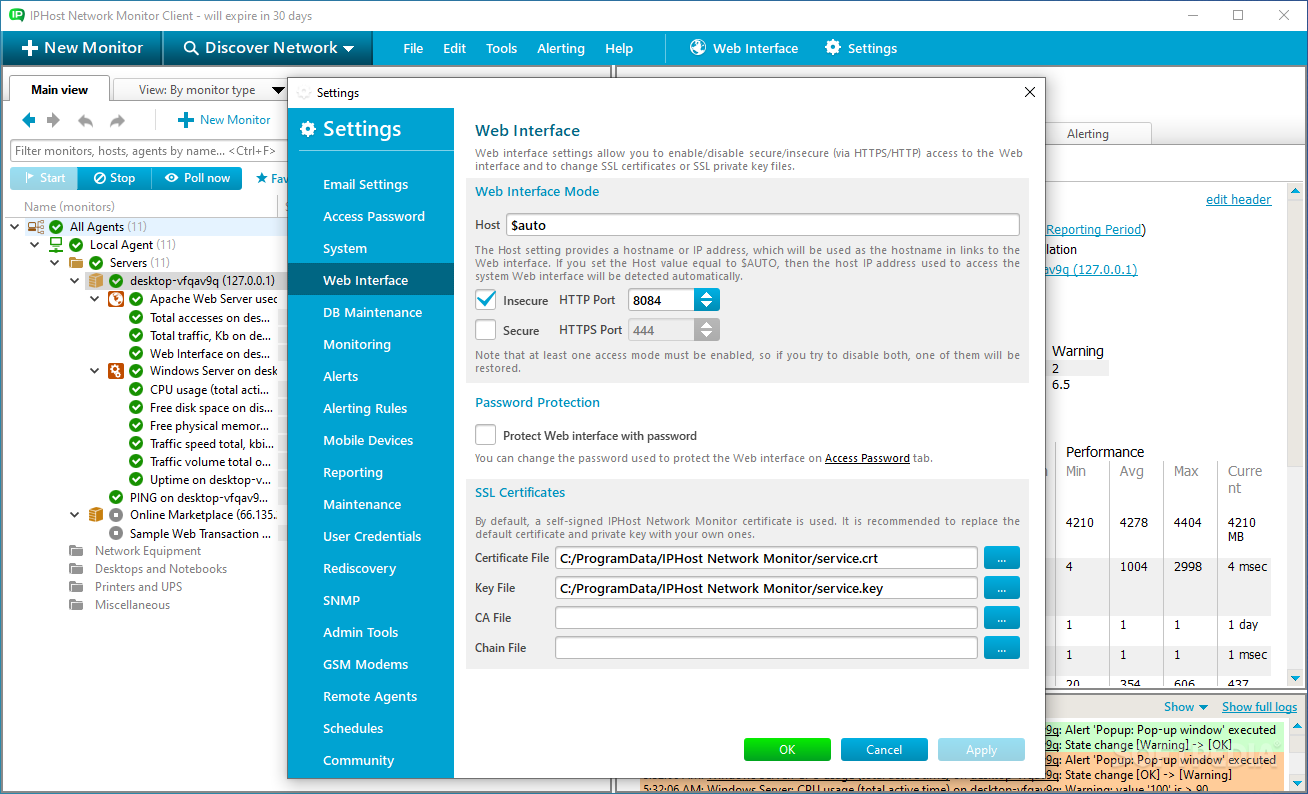Enable Protect Web interface with password
Viewport: 1308px width, 794px height.
pos(486,435)
